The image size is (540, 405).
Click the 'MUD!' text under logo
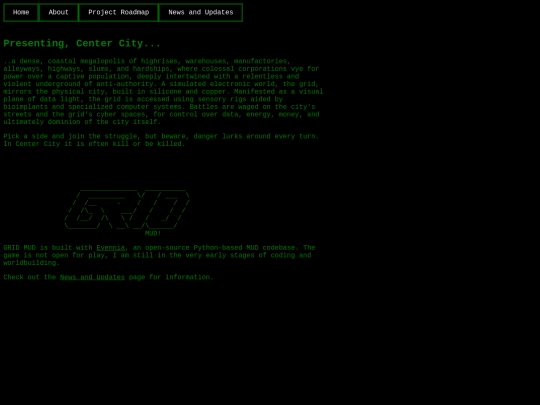coord(153,233)
